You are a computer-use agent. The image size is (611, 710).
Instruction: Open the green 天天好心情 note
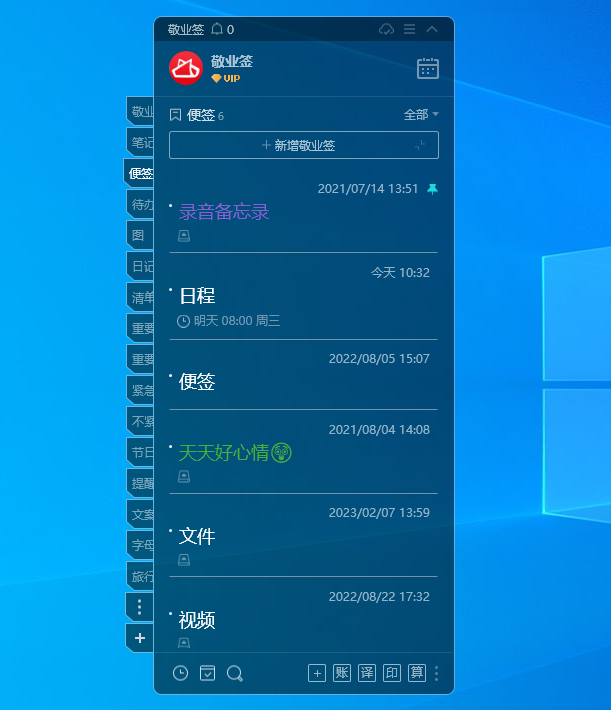pyautogui.click(x=235, y=453)
